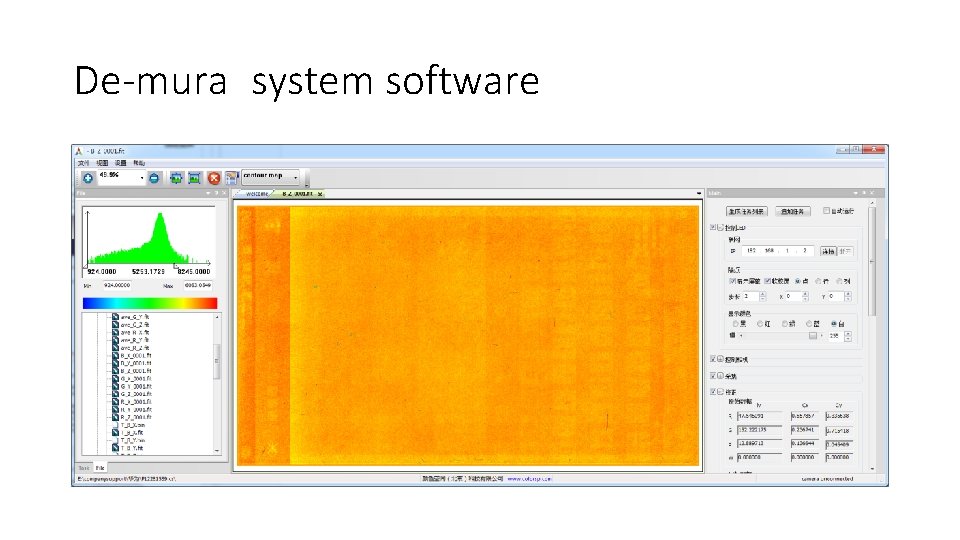Viewport: 960px width, 540px height.
Task: Click the blue minus zoom-out icon
Action: [x=154, y=178]
